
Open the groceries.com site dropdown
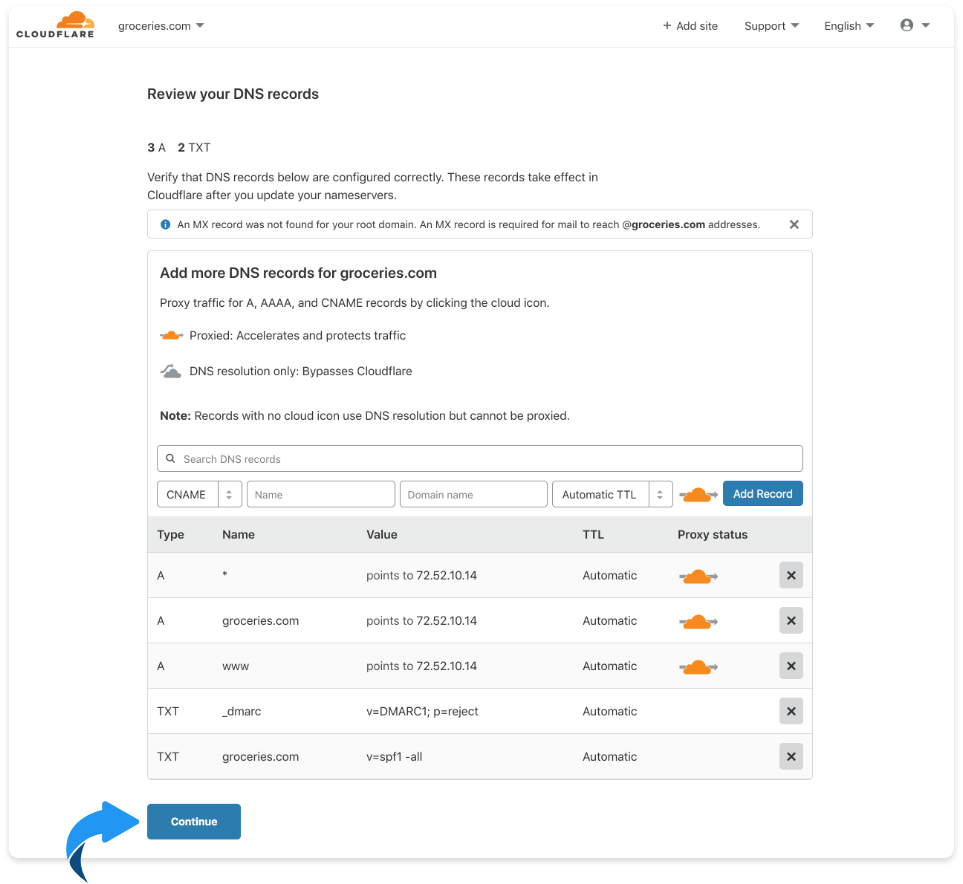coord(161,26)
